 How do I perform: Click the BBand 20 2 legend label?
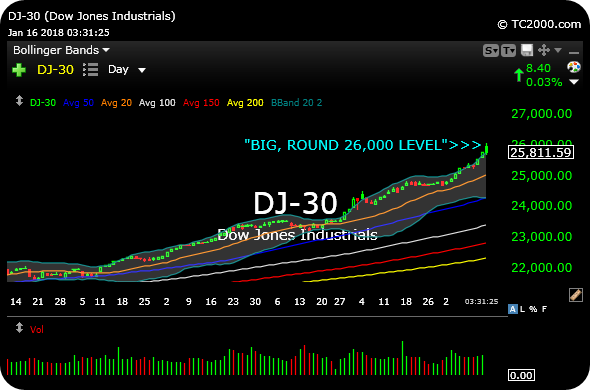(297, 102)
